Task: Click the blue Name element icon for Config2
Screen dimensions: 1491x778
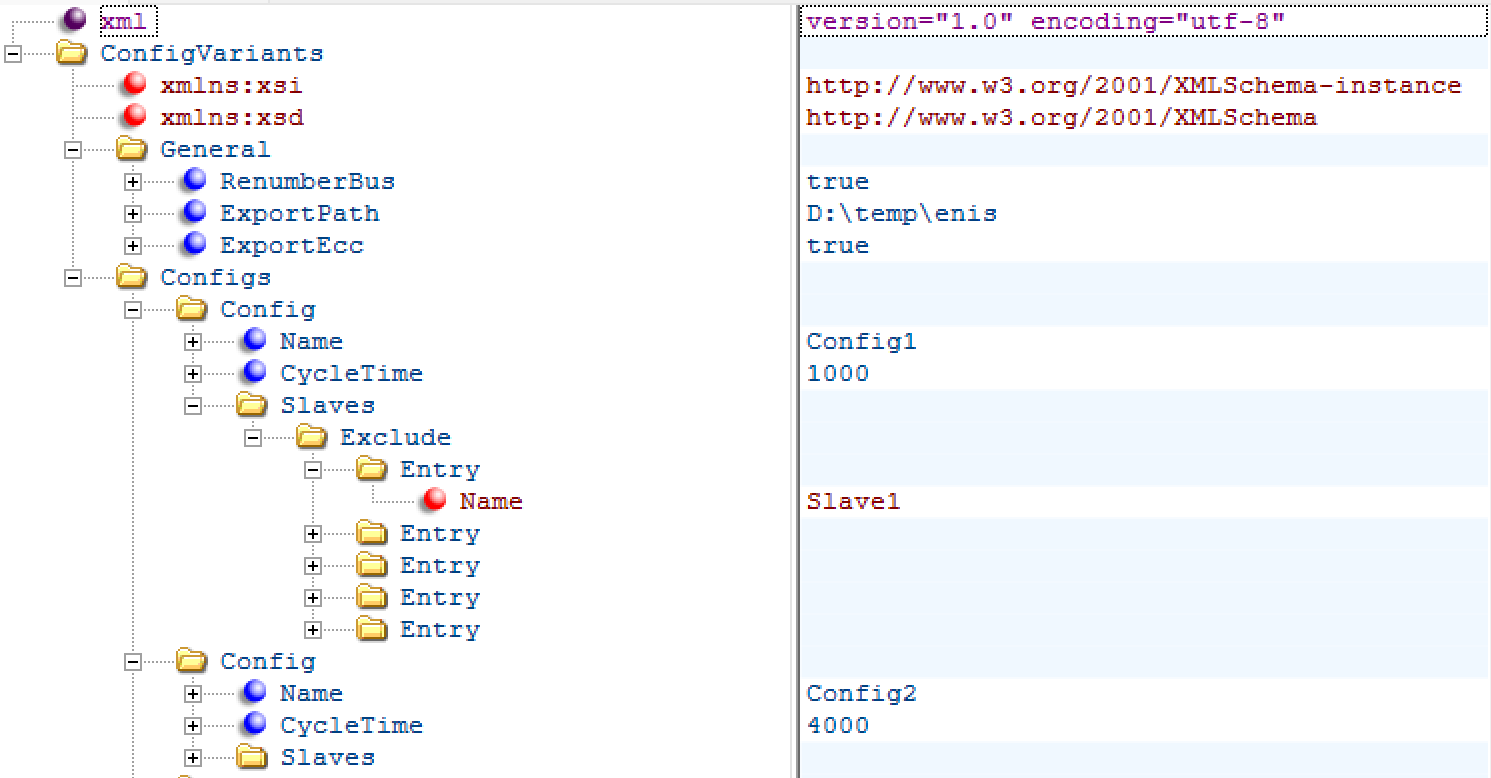Action: 252,691
